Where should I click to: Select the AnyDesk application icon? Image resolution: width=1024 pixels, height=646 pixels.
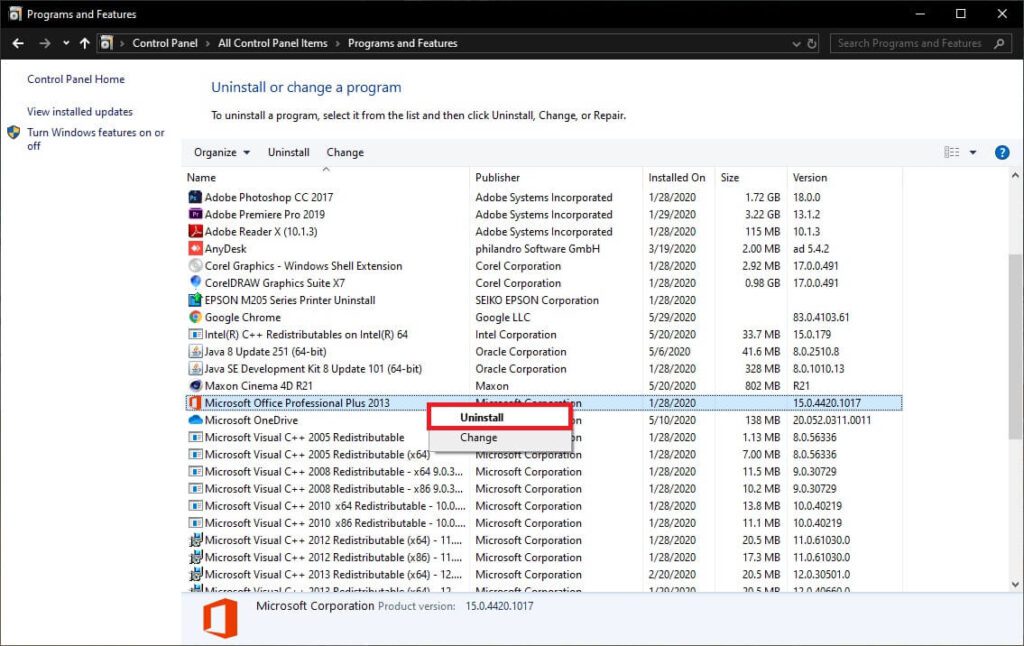tap(194, 248)
